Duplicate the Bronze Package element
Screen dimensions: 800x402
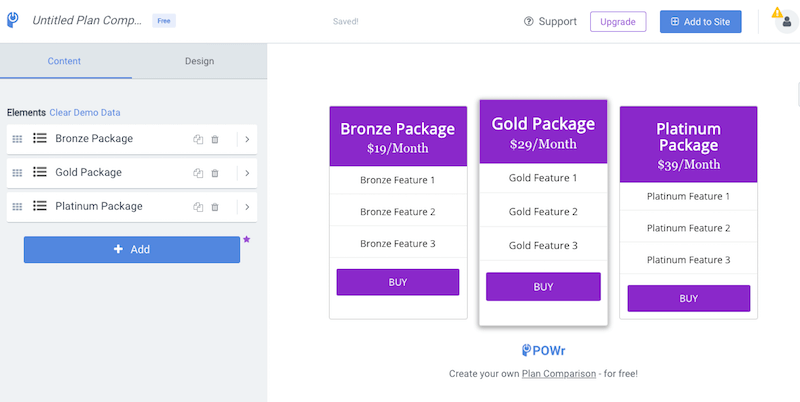coord(198,139)
